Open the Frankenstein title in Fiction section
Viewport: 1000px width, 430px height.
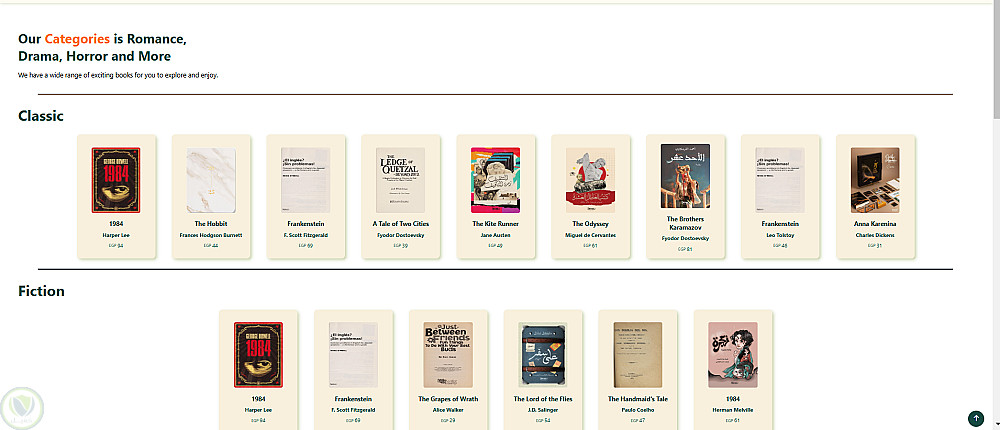(353, 399)
